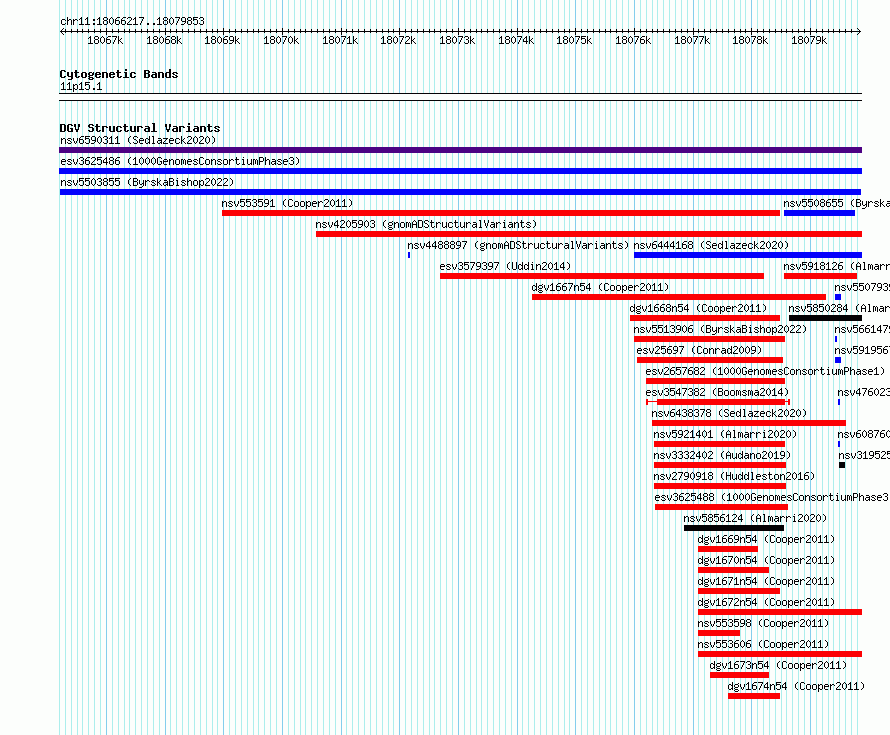890x735 pixels.
Task: Open variant nsv4205903 (gnomADStructuralVariants)
Action: pos(426,224)
